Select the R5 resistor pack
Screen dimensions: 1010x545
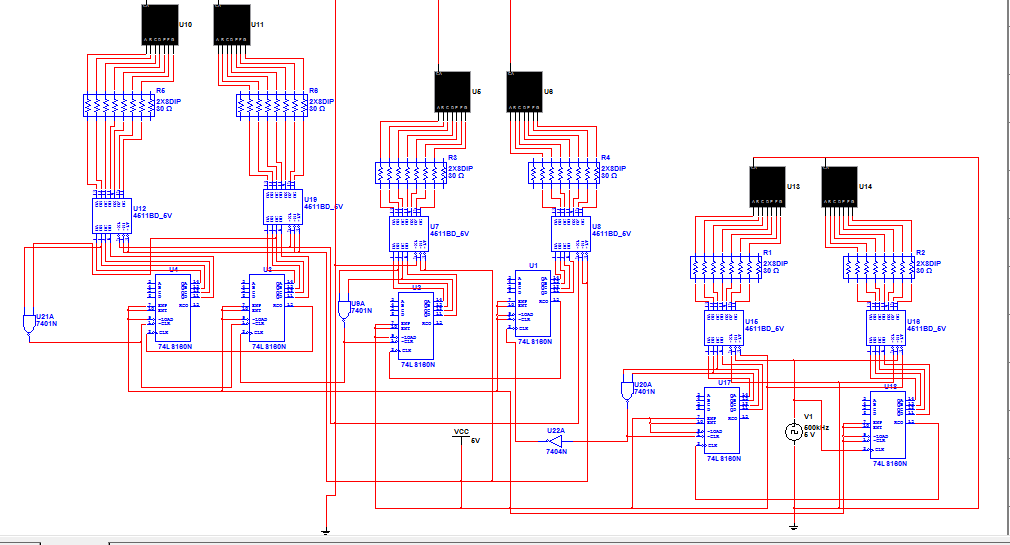click(x=119, y=106)
